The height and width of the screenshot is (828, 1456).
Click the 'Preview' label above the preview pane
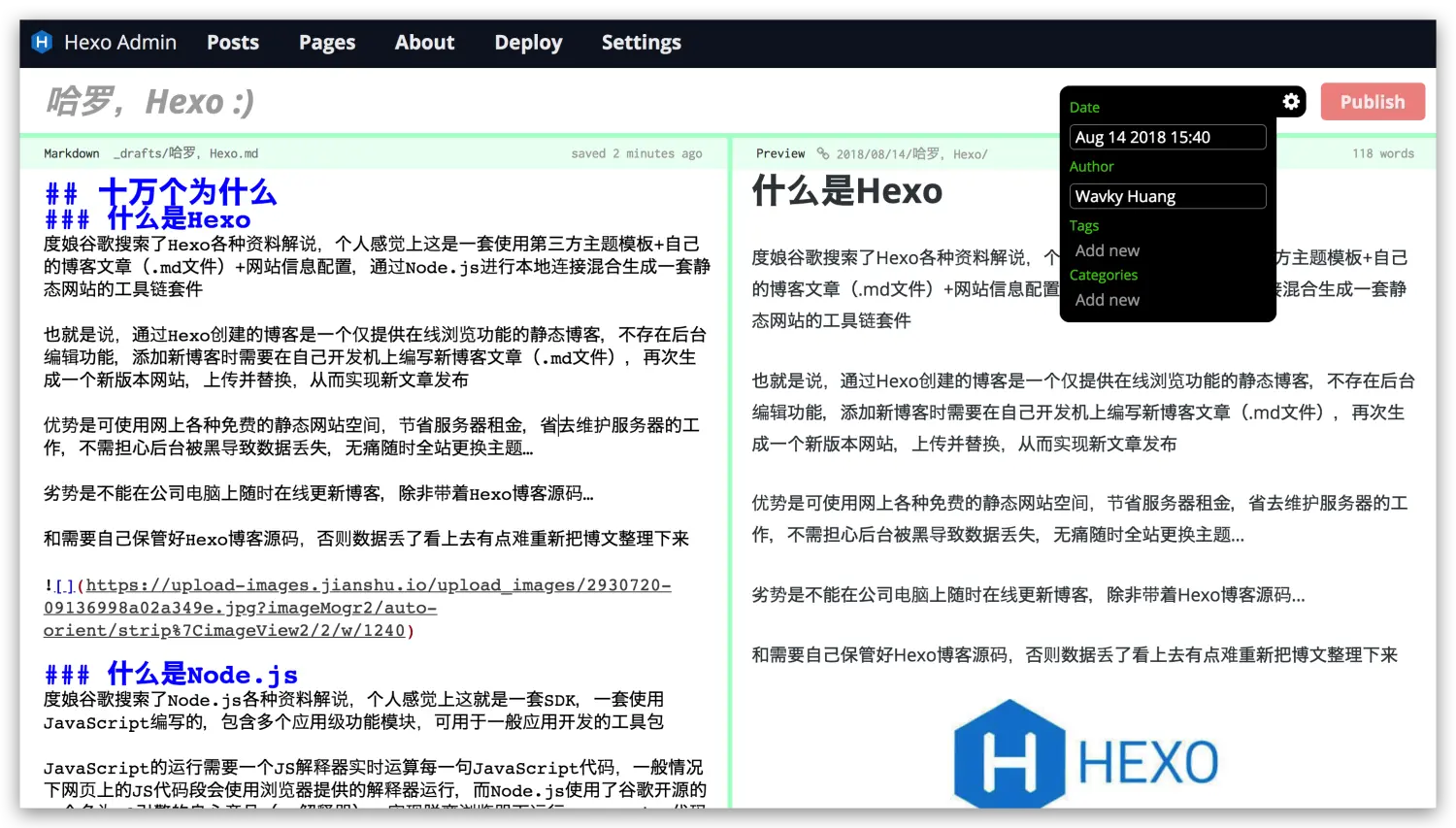click(780, 153)
